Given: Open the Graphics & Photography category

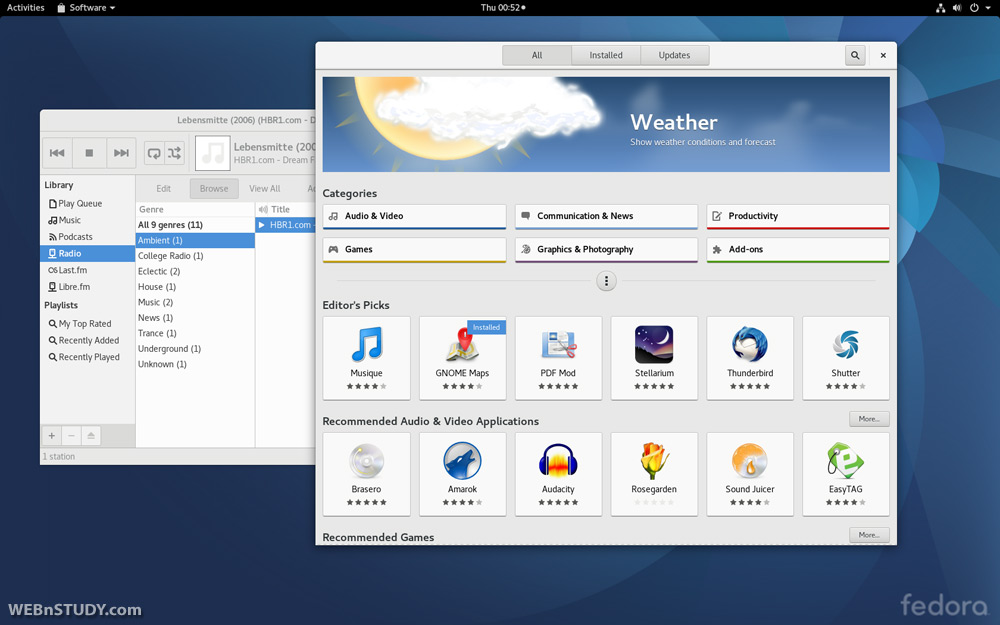Looking at the screenshot, I should click(x=607, y=249).
